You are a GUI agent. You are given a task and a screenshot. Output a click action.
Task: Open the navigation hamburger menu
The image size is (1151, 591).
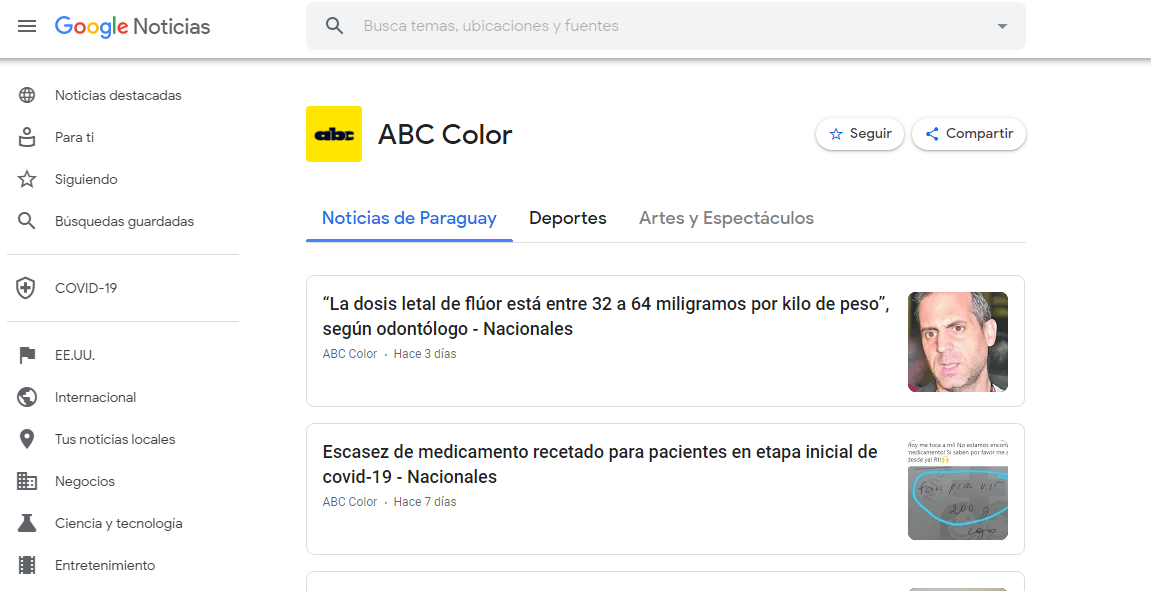click(27, 26)
